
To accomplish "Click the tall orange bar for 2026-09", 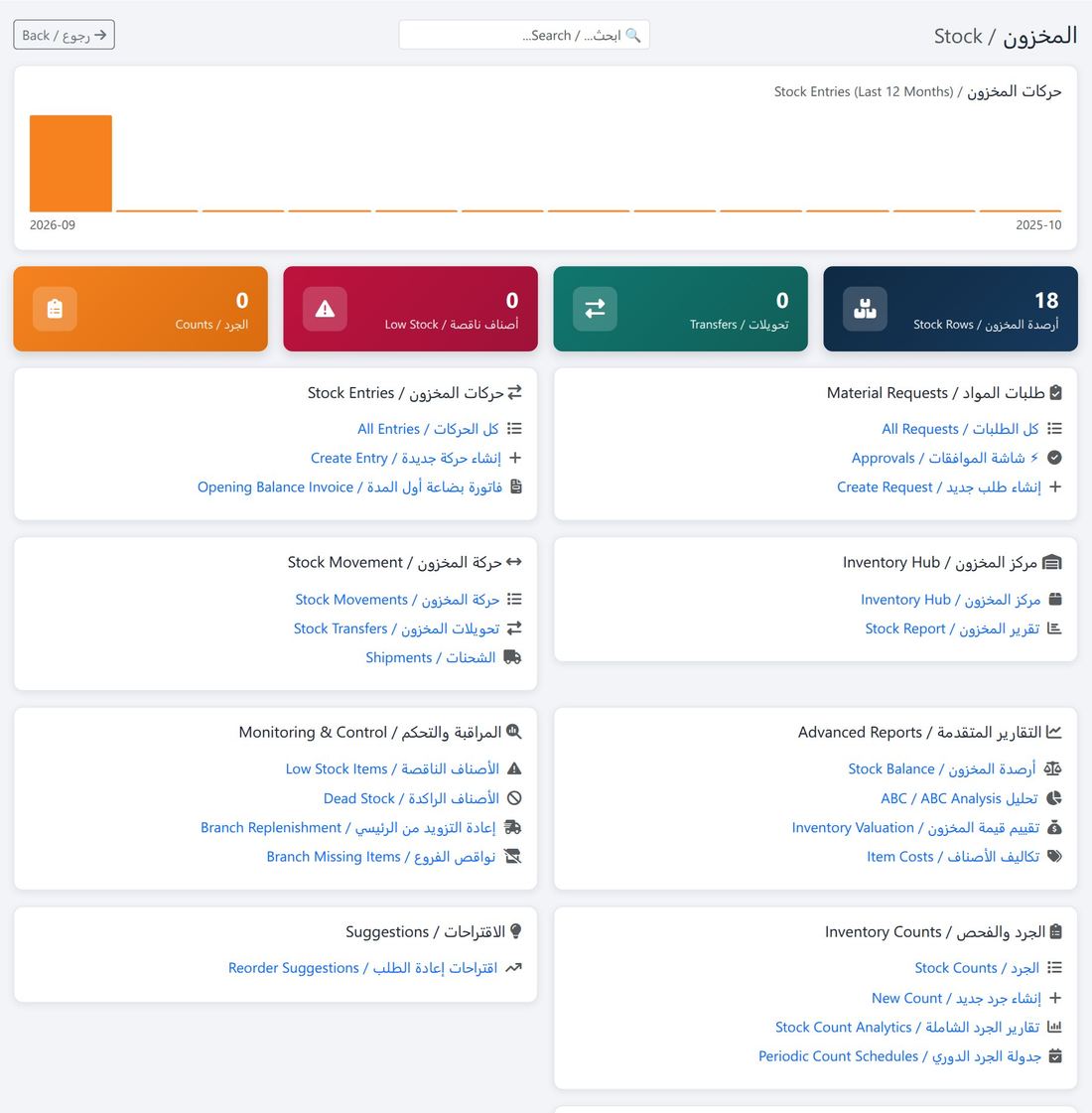I will coord(70,163).
